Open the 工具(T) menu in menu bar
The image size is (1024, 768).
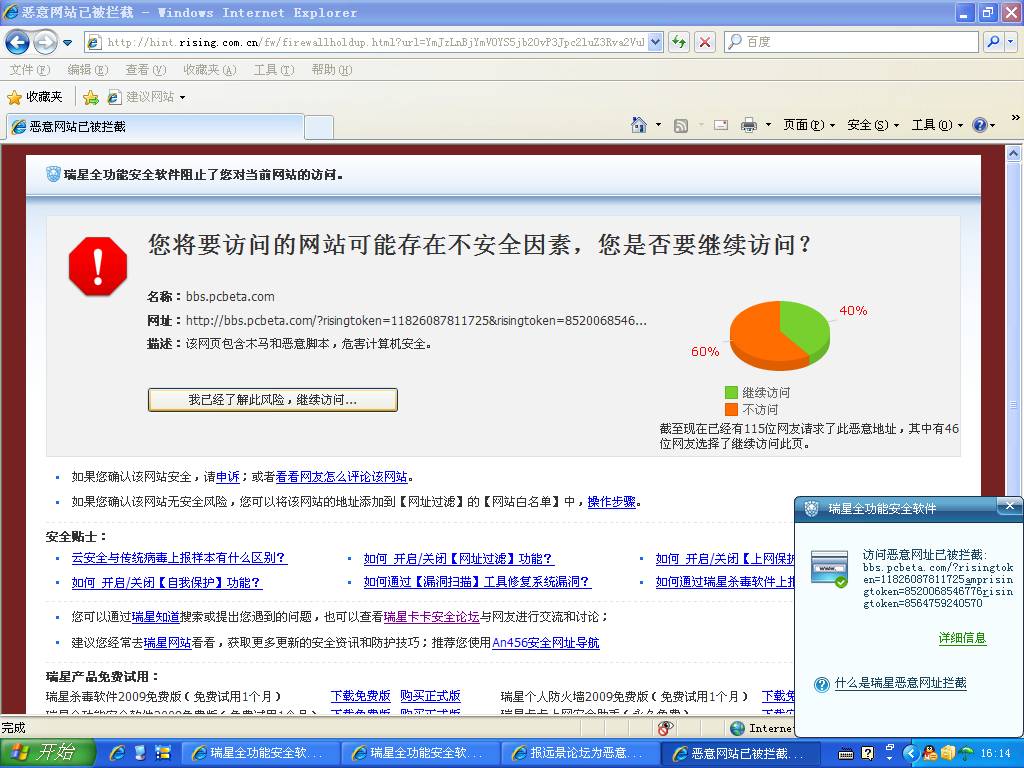pos(274,70)
